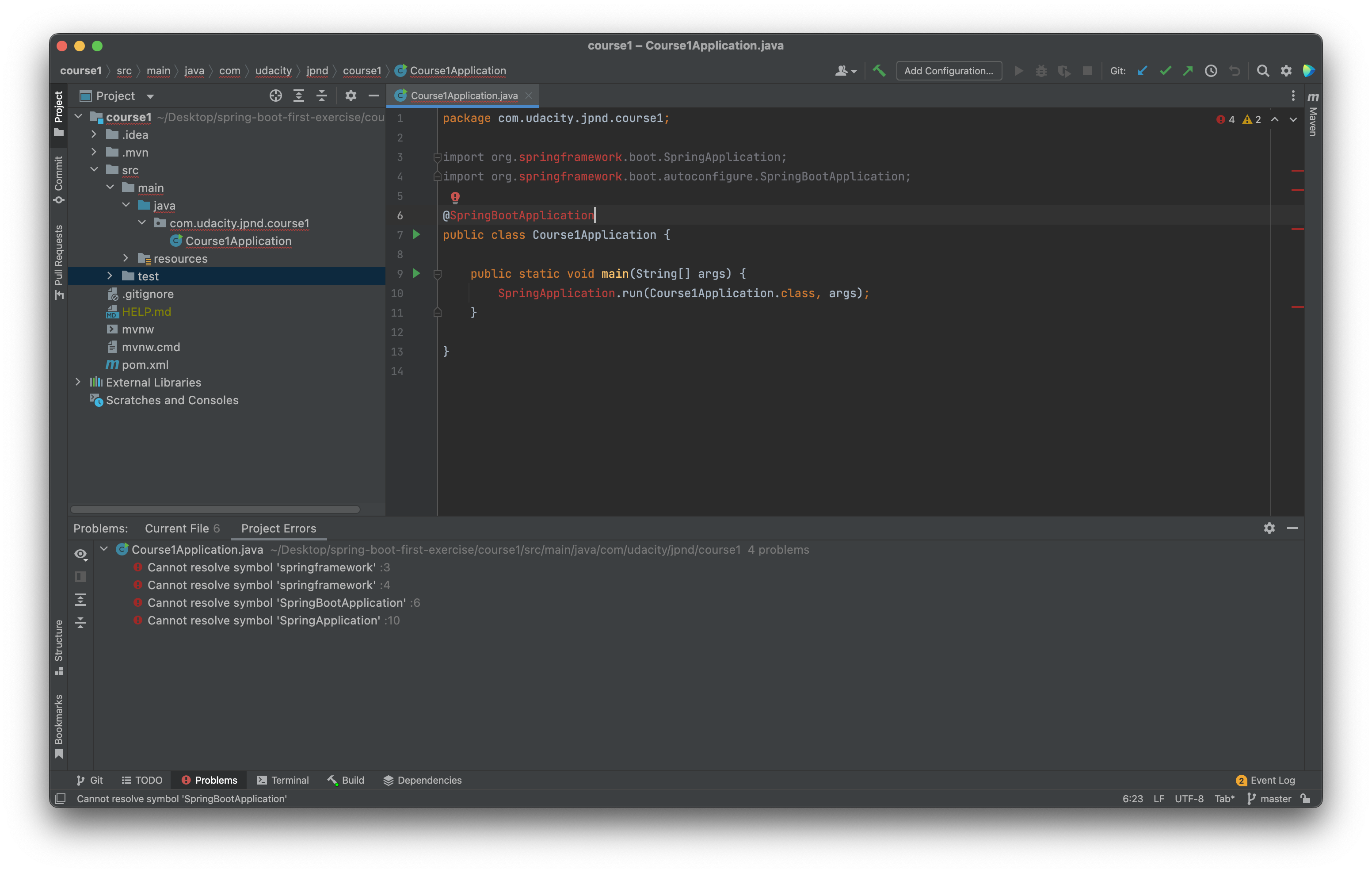Image resolution: width=1372 pixels, height=873 pixels.
Task: Hide the Project panel with the minus icon
Action: 374,96
